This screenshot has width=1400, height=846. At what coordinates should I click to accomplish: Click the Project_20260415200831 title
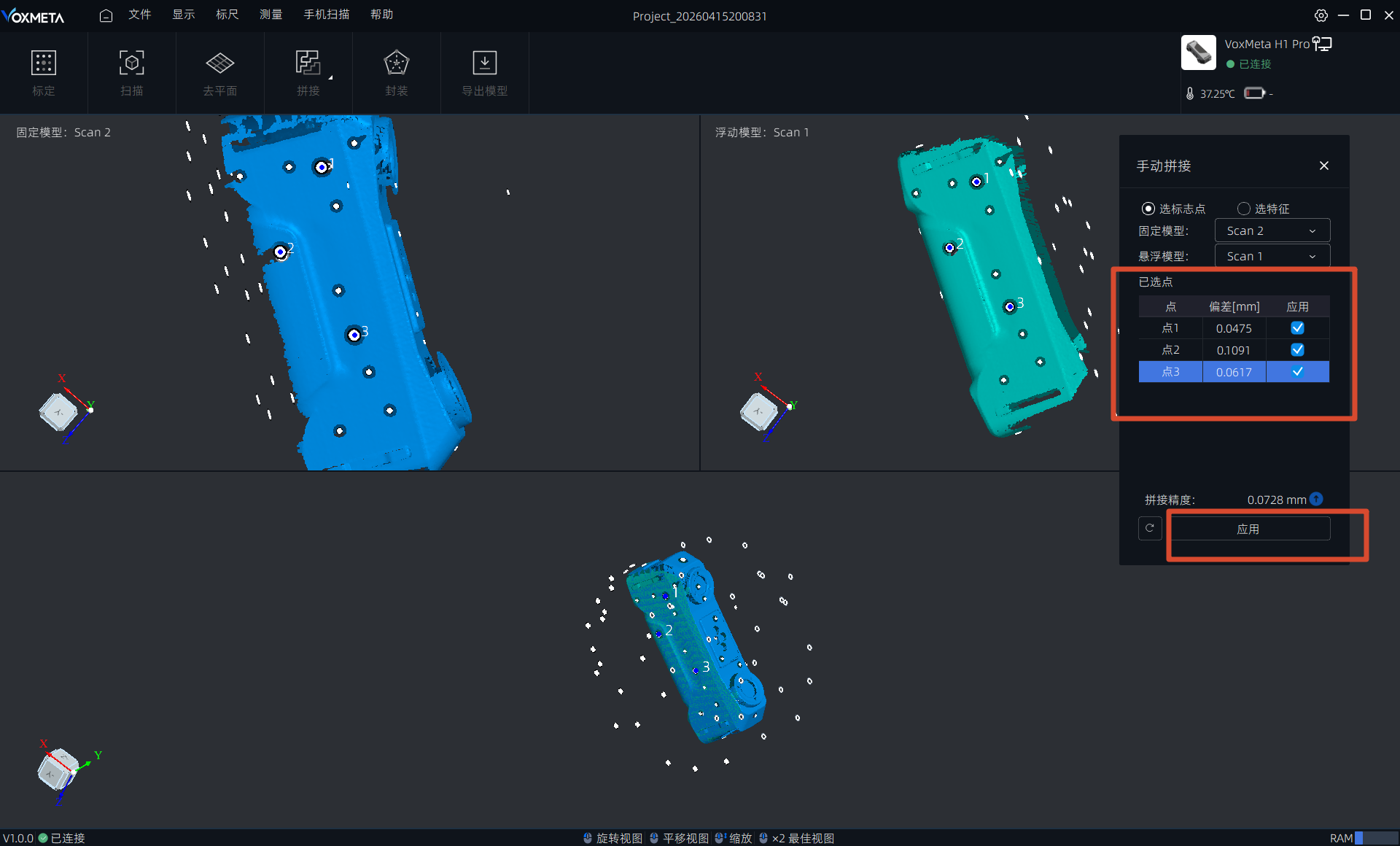coord(700,16)
